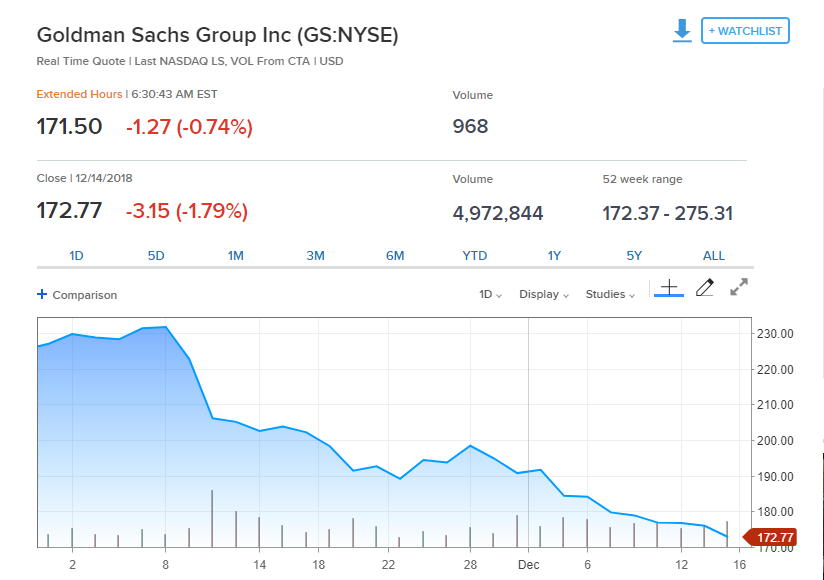Image resolution: width=824 pixels, height=580 pixels.
Task: Click the Comparison link text
Action: pos(85,295)
